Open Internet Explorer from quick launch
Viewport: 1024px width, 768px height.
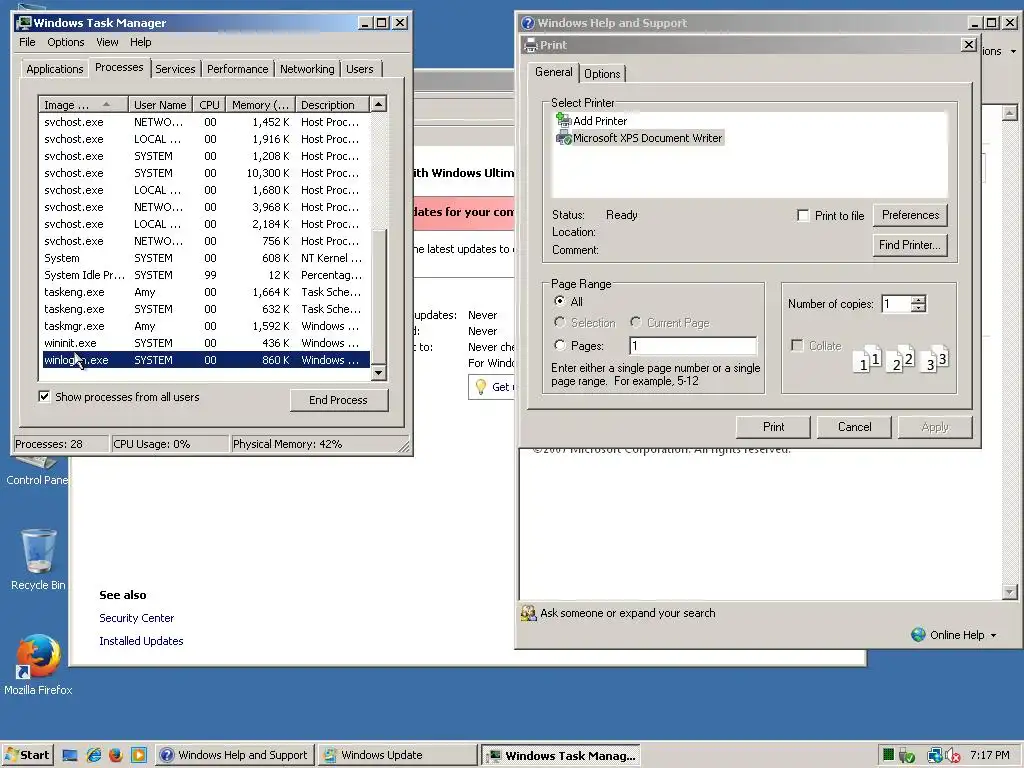tap(93, 755)
